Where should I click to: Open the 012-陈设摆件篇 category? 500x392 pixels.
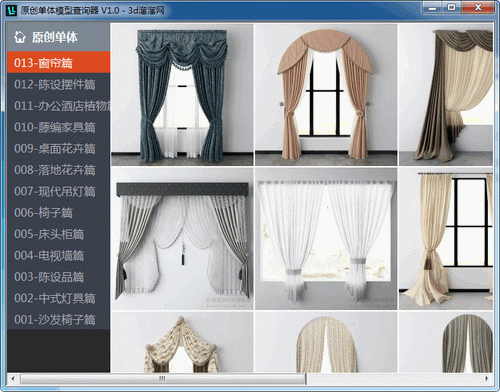(x=58, y=84)
